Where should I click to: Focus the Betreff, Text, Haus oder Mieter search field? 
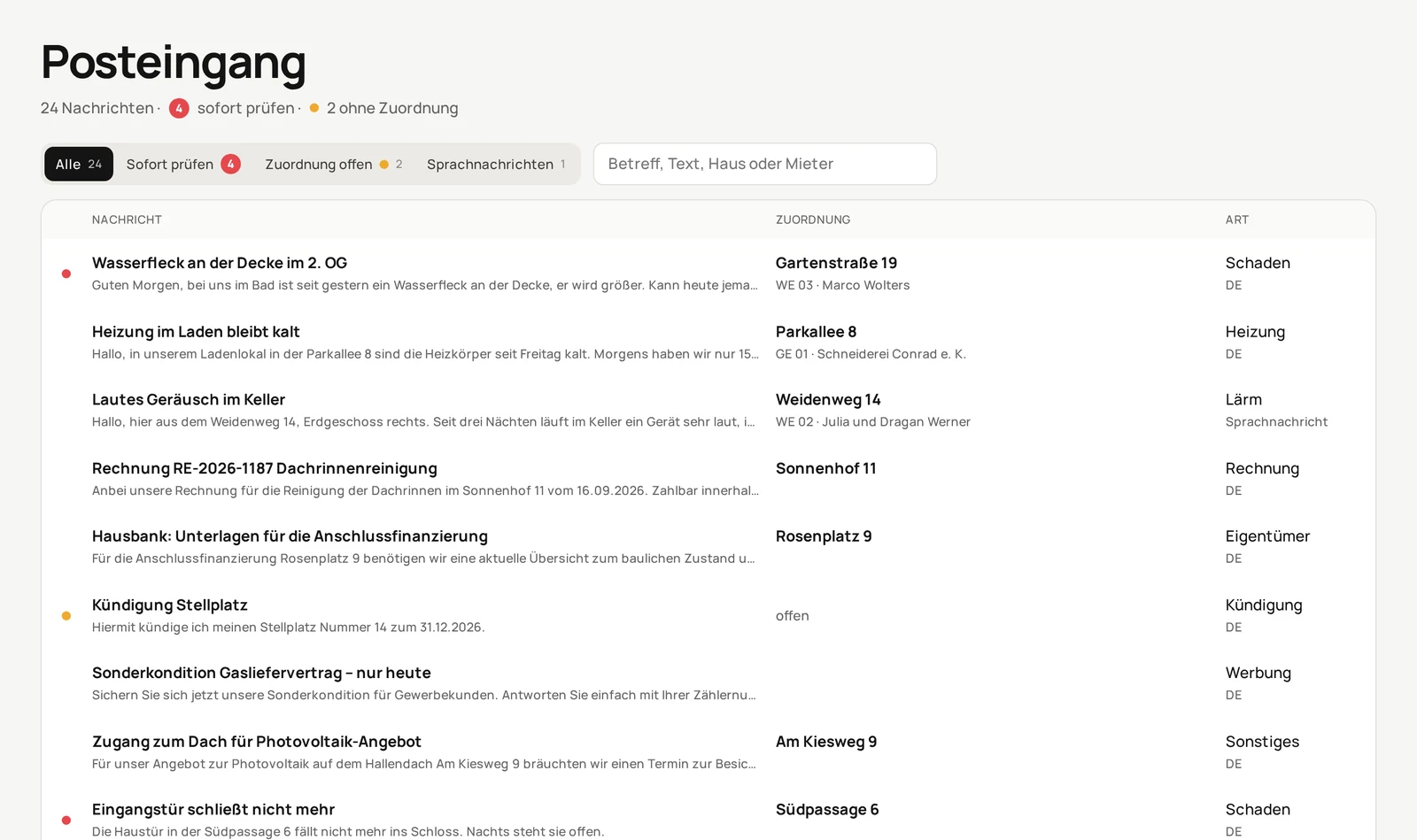pos(765,164)
